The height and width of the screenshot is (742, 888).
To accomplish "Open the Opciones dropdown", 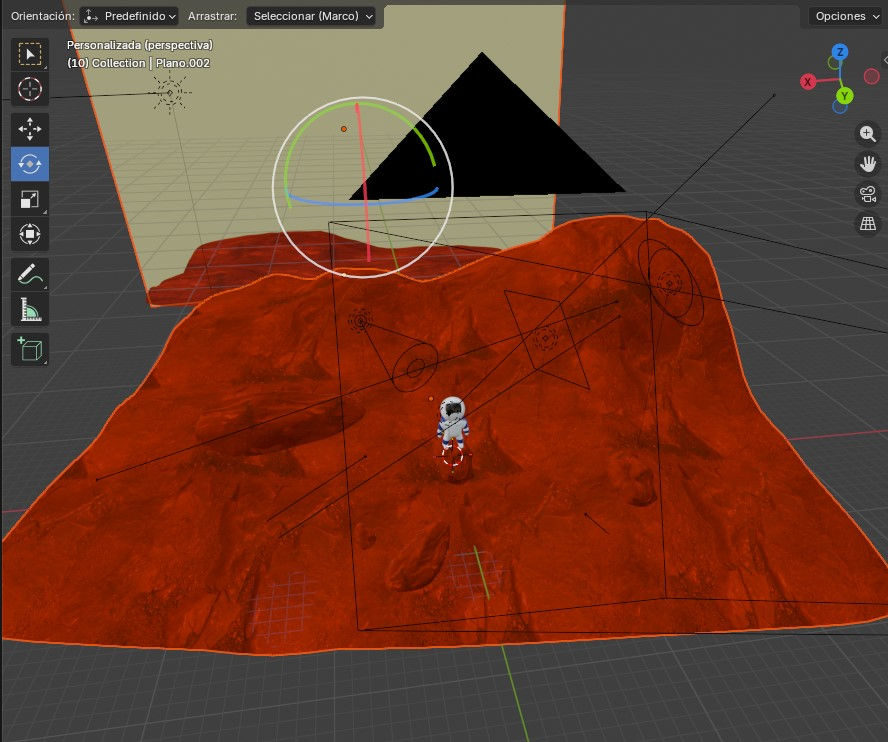I will pos(846,16).
